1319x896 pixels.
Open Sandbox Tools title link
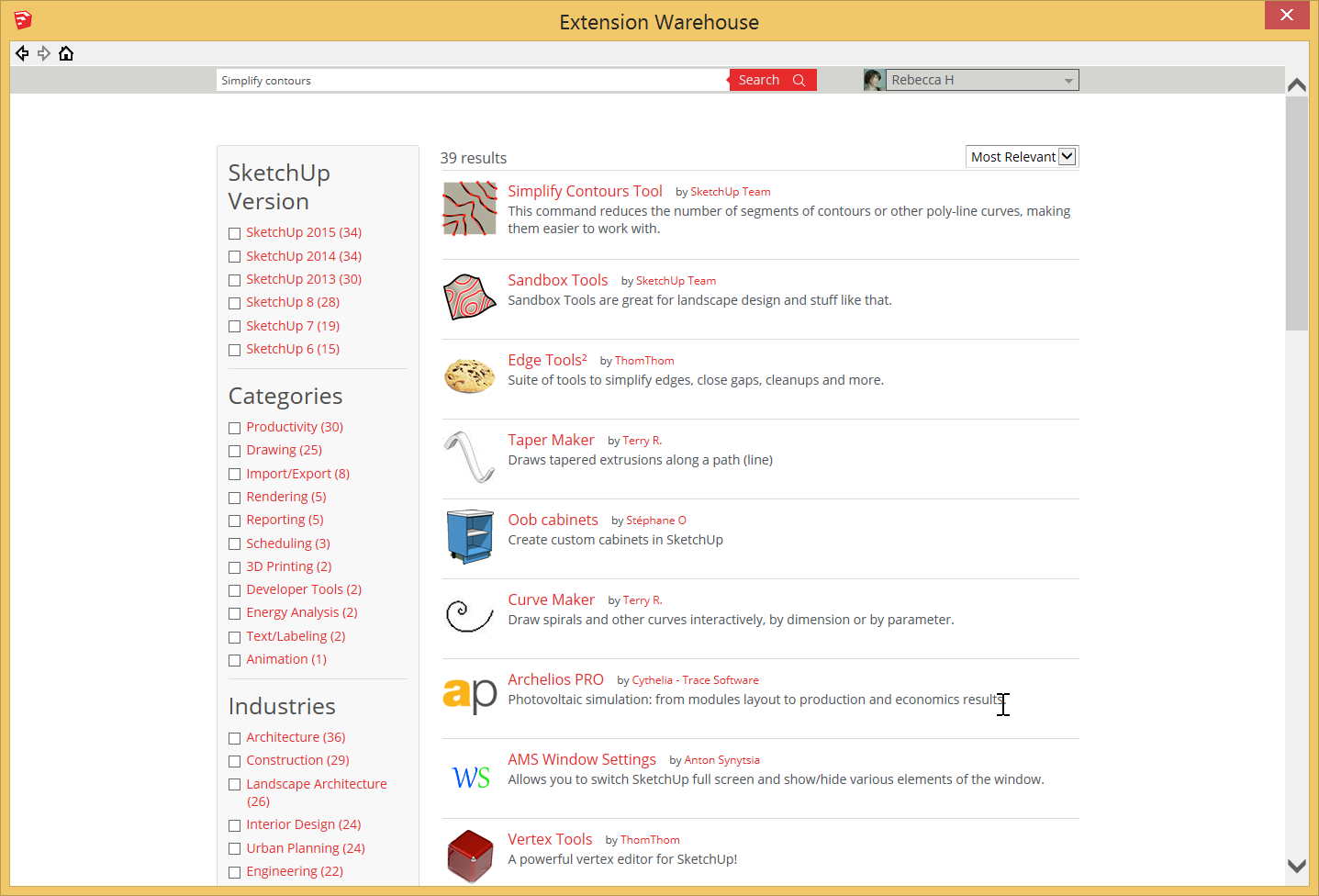557,280
